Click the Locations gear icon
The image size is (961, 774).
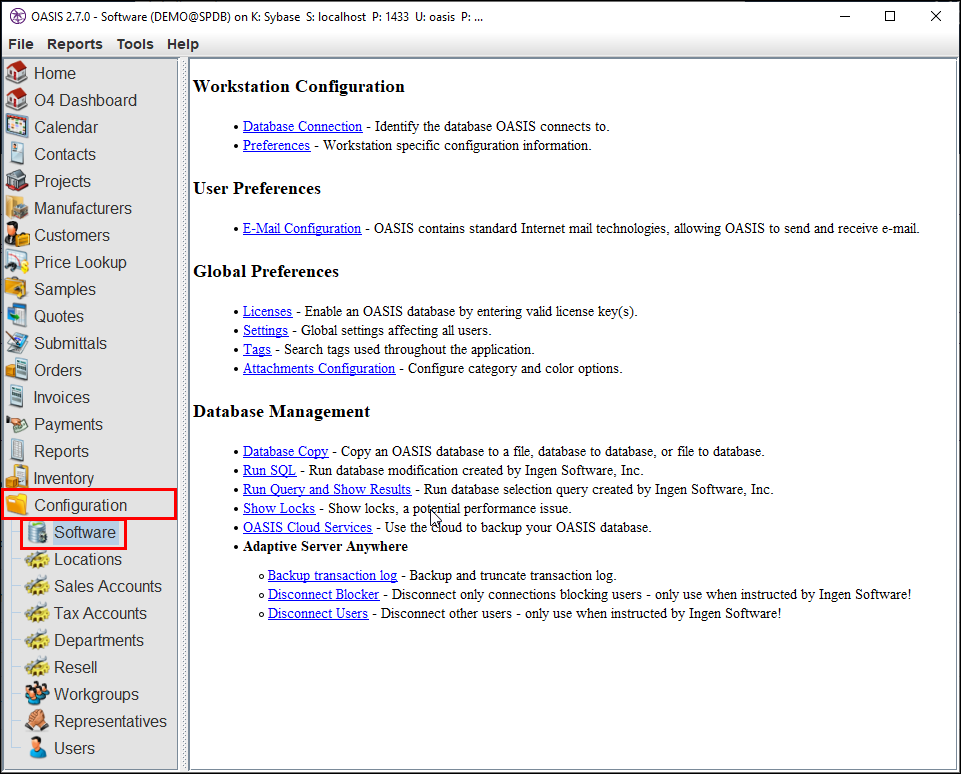37,559
